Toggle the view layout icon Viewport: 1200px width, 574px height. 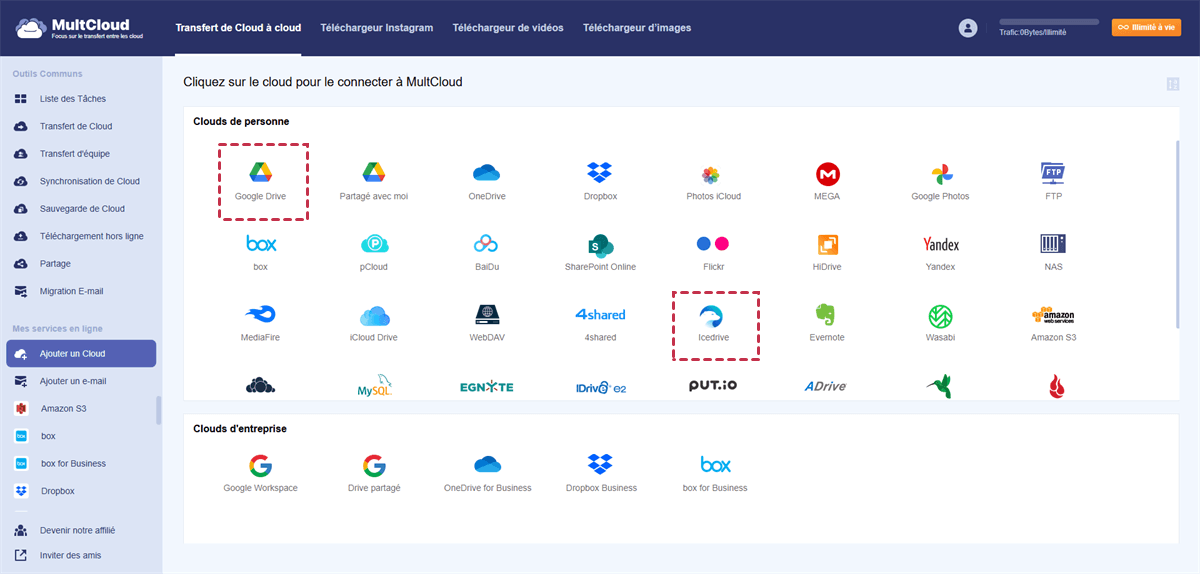1172,84
